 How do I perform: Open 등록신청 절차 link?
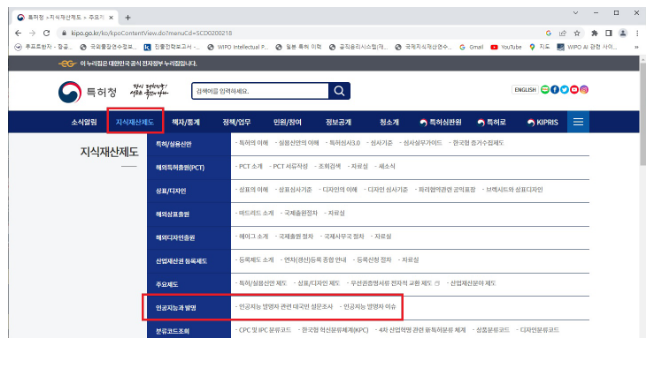(x=374, y=260)
